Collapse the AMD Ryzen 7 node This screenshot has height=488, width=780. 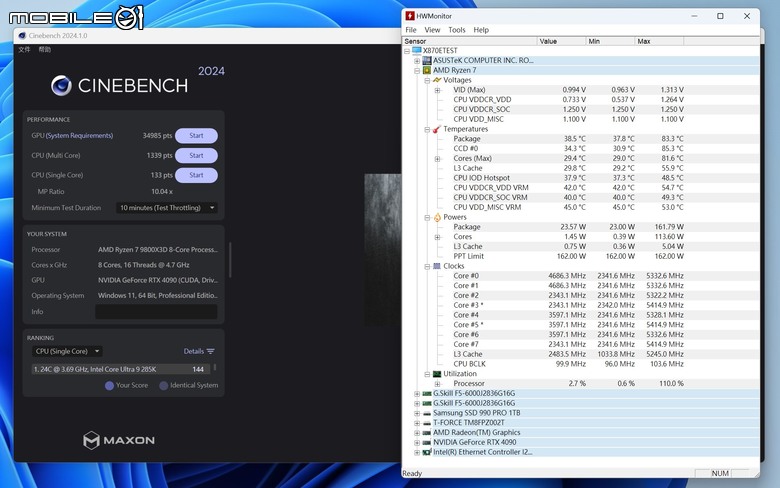(417, 71)
